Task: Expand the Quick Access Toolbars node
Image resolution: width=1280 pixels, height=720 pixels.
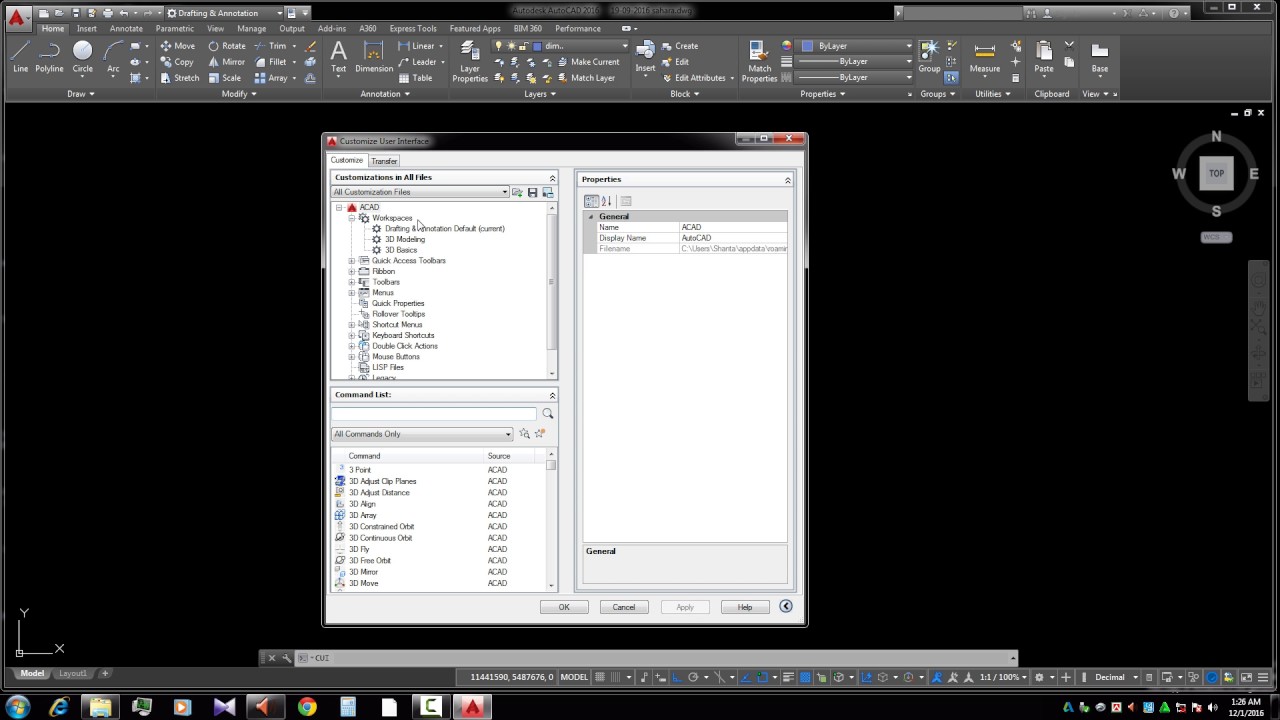Action: [352, 261]
